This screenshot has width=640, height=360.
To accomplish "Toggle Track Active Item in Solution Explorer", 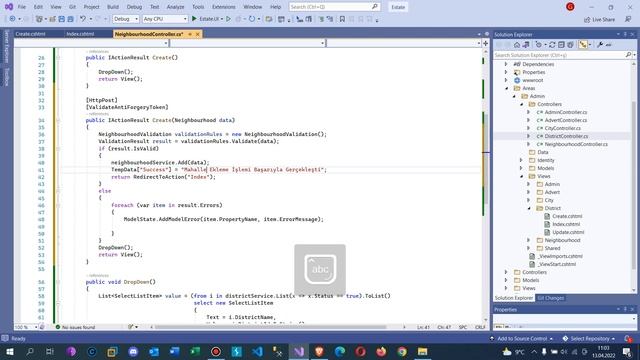I will pyautogui.click(x=583, y=45).
